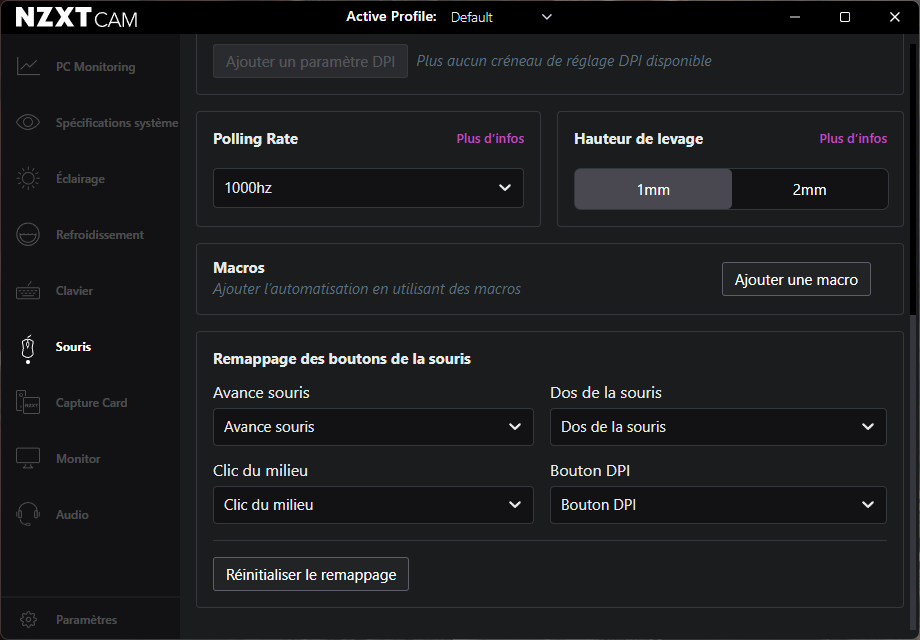The width and height of the screenshot is (920, 640).
Task: Click Ajouter une macro button
Action: [796, 280]
